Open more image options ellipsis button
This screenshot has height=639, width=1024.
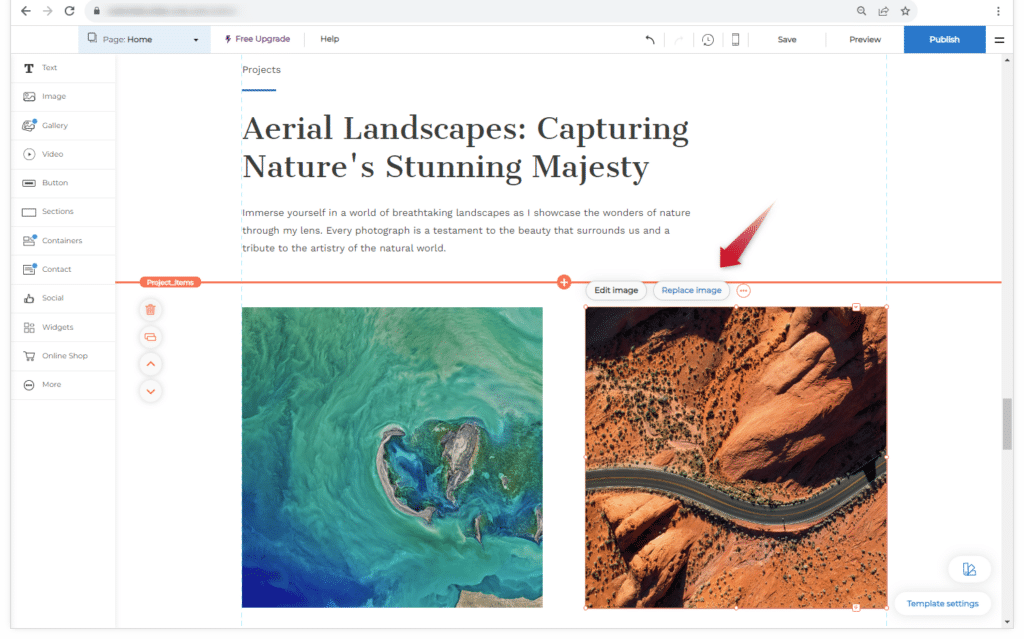tap(744, 291)
